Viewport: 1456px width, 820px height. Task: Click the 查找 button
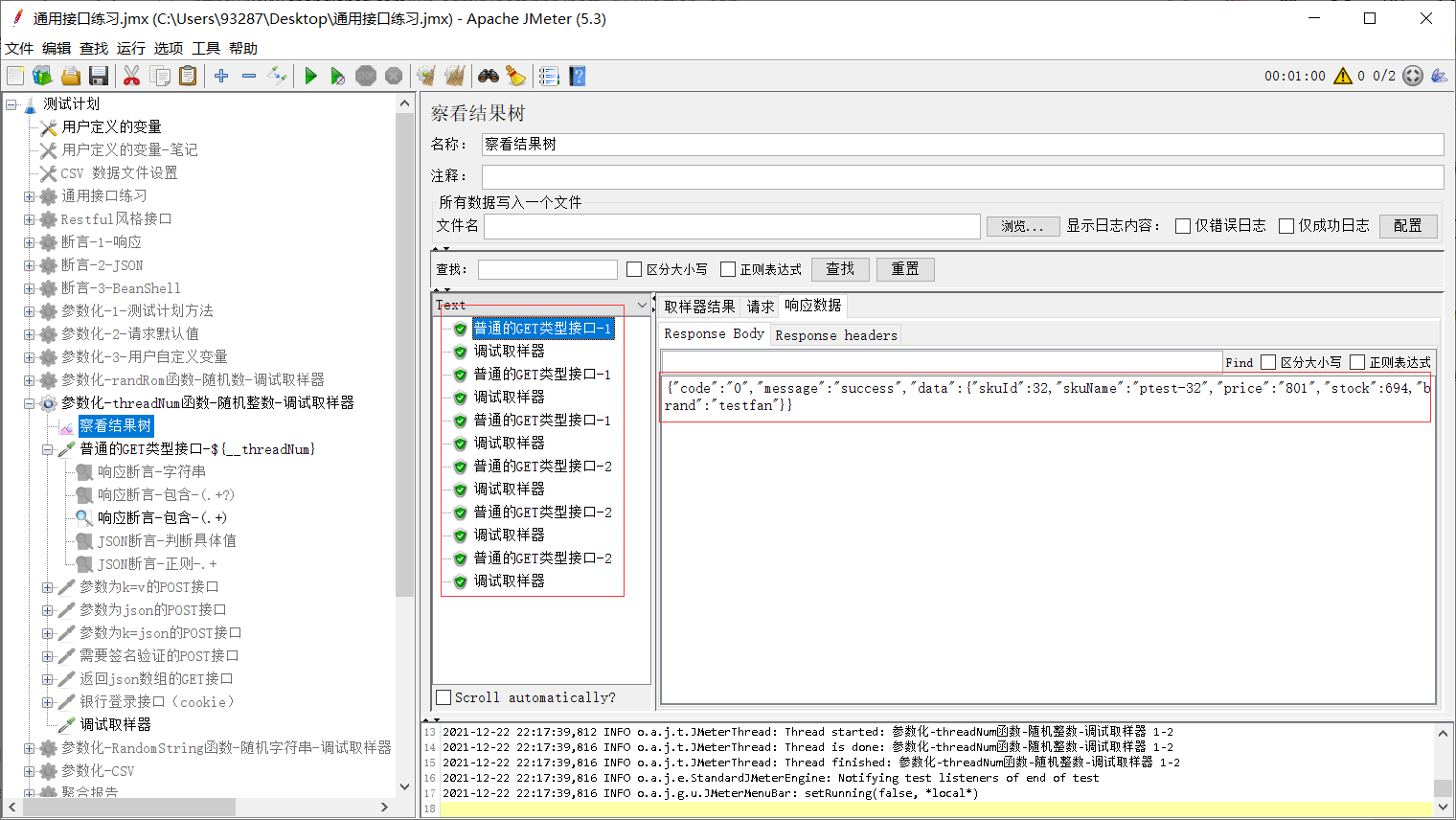pos(840,269)
